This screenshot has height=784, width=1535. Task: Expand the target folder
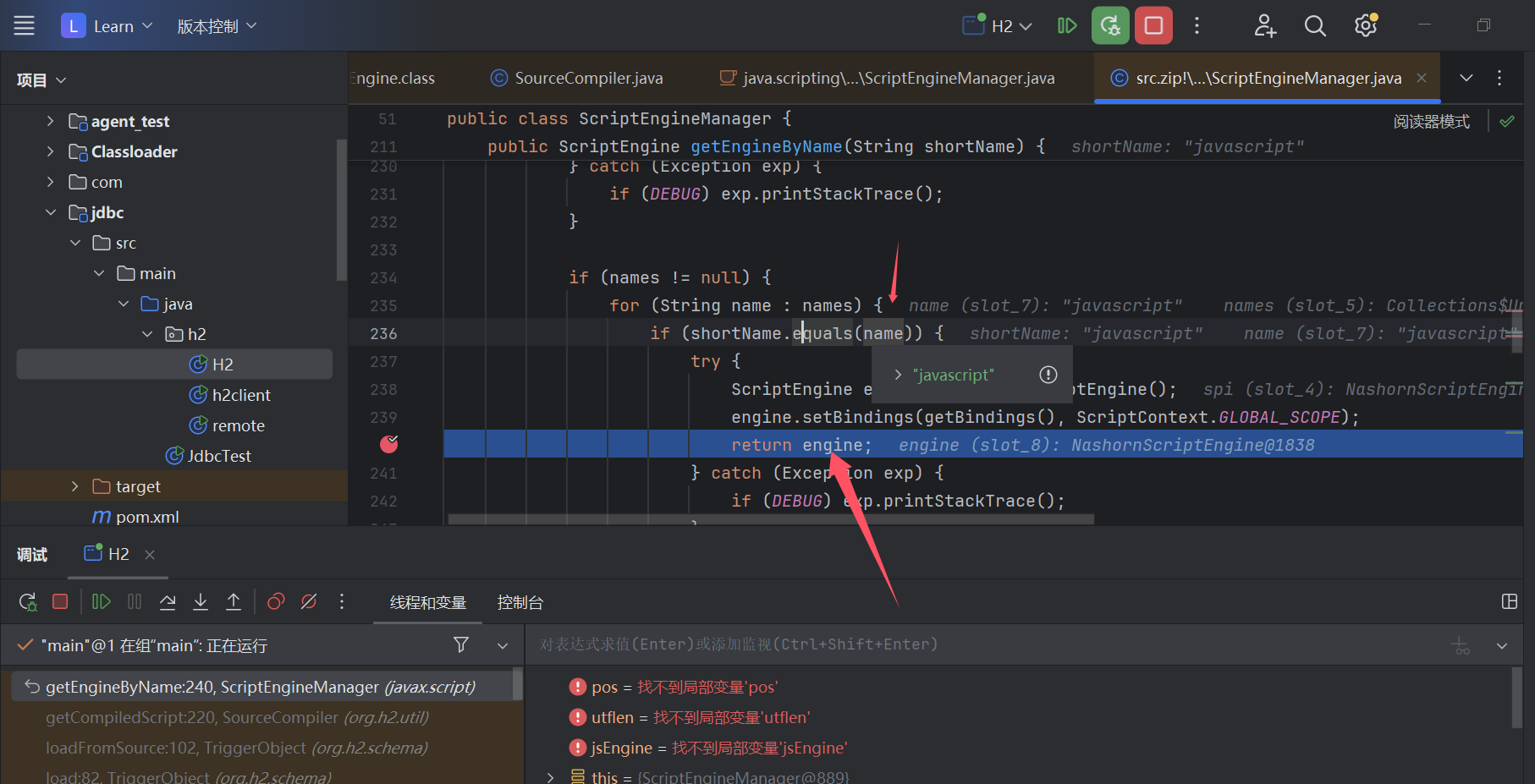[x=74, y=486]
